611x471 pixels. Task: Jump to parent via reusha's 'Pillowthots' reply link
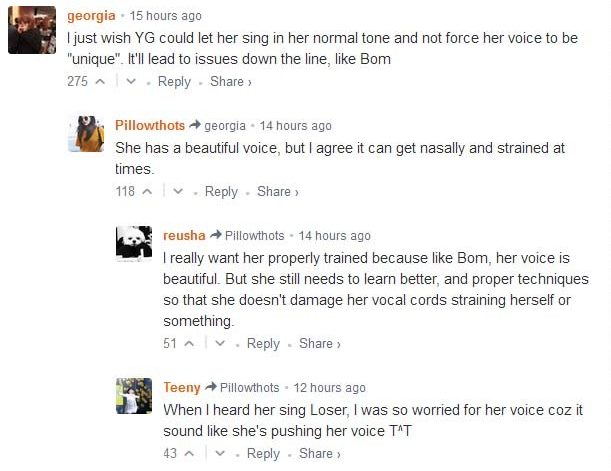tap(255, 236)
